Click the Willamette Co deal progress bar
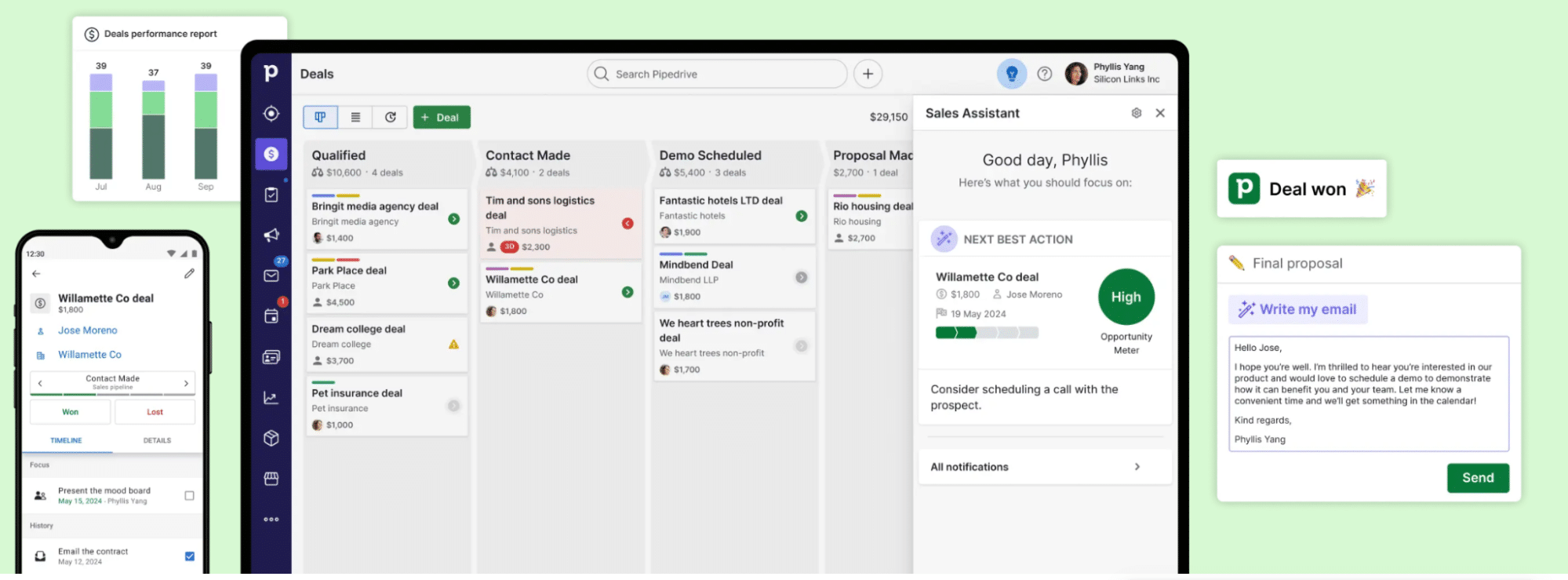Image resolution: width=1568 pixels, height=580 pixels. (987, 333)
